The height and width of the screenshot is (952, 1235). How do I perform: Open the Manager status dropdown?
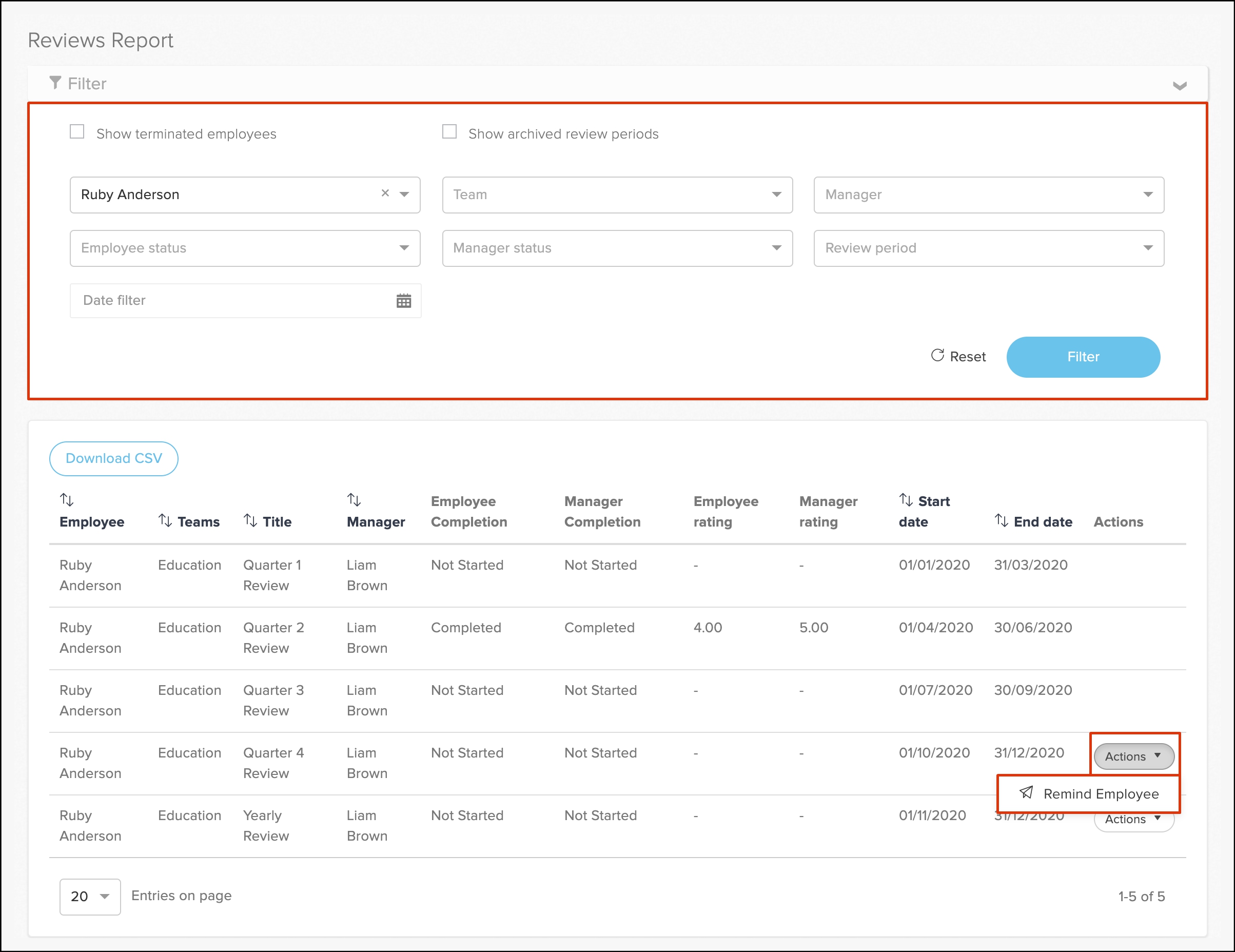[617, 248]
